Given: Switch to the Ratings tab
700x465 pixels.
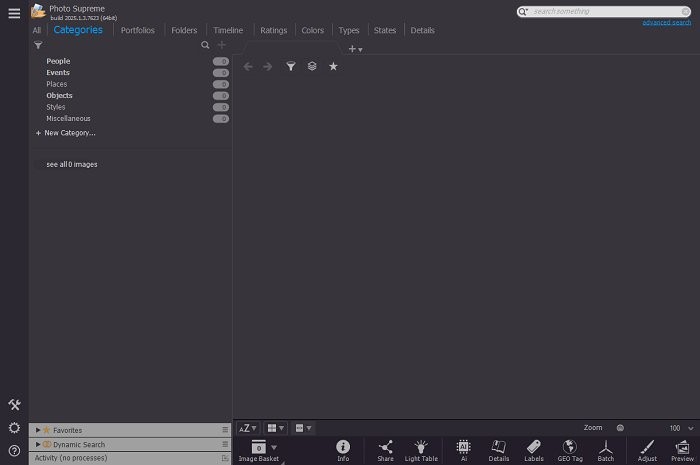Looking at the screenshot, I should [x=274, y=30].
